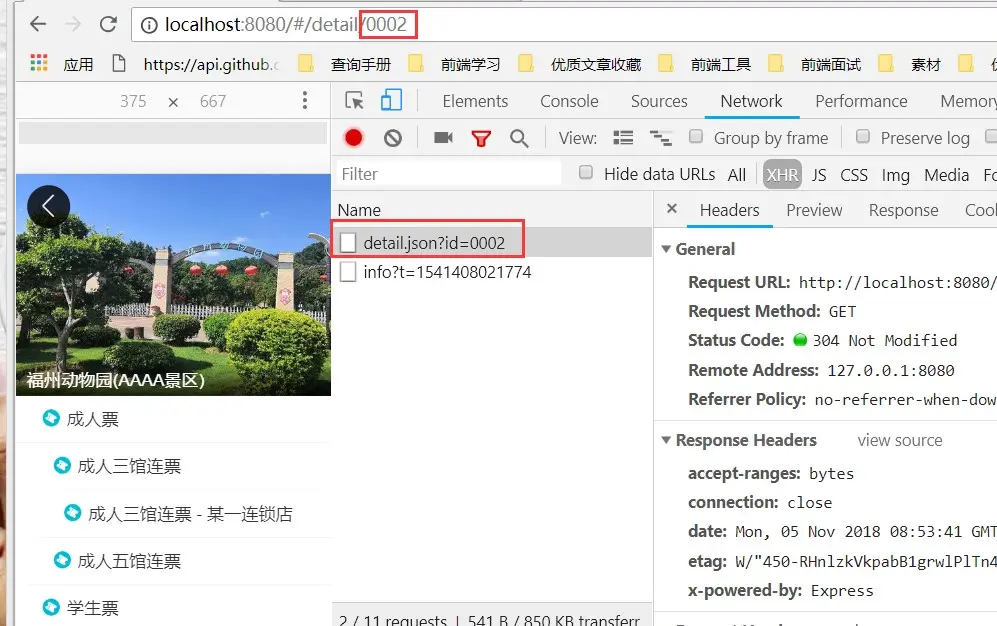Screen dimensions: 997x626
Task: Click the view source link
Action: [x=900, y=440]
